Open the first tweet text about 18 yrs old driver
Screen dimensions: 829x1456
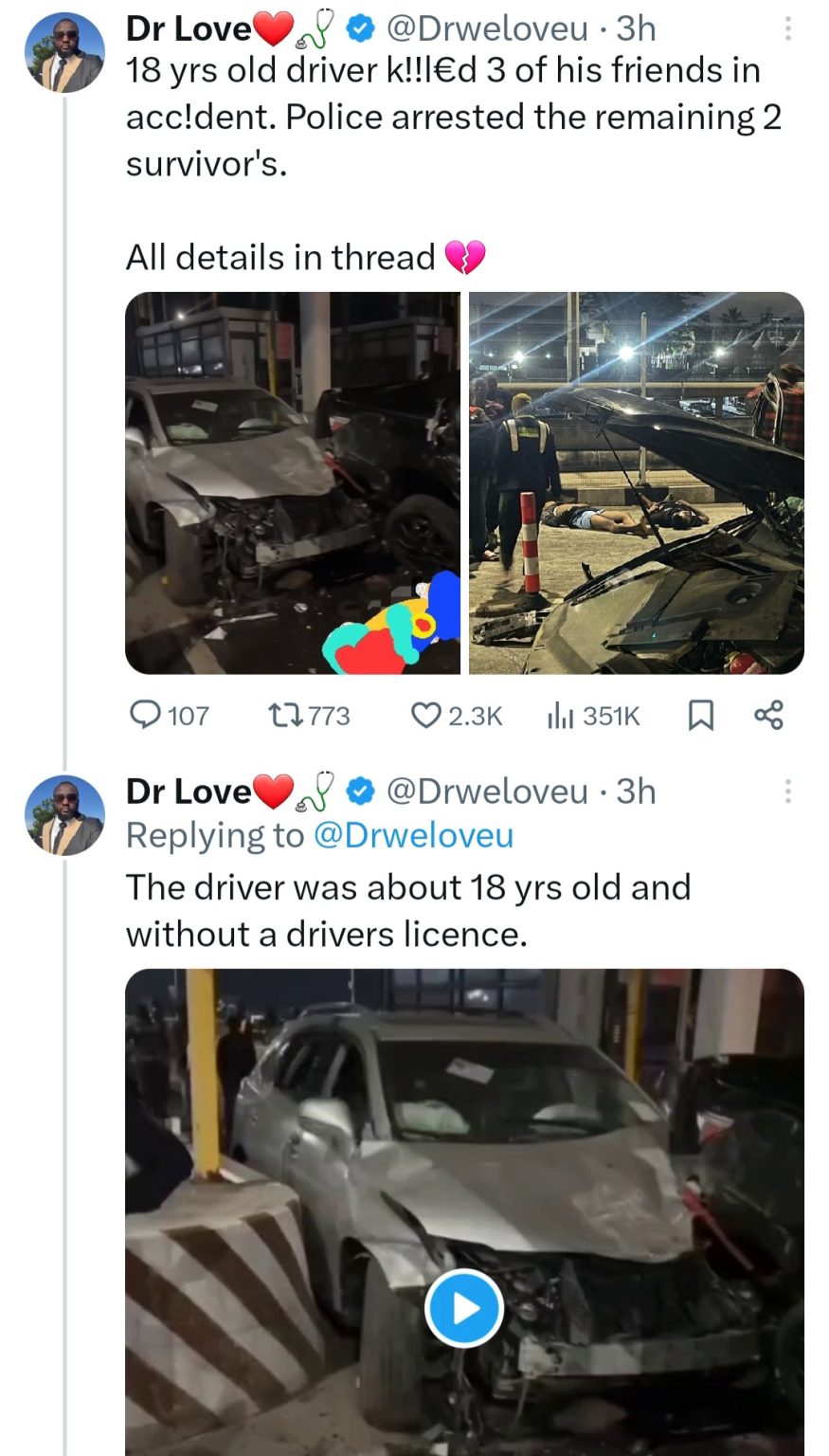click(445, 118)
